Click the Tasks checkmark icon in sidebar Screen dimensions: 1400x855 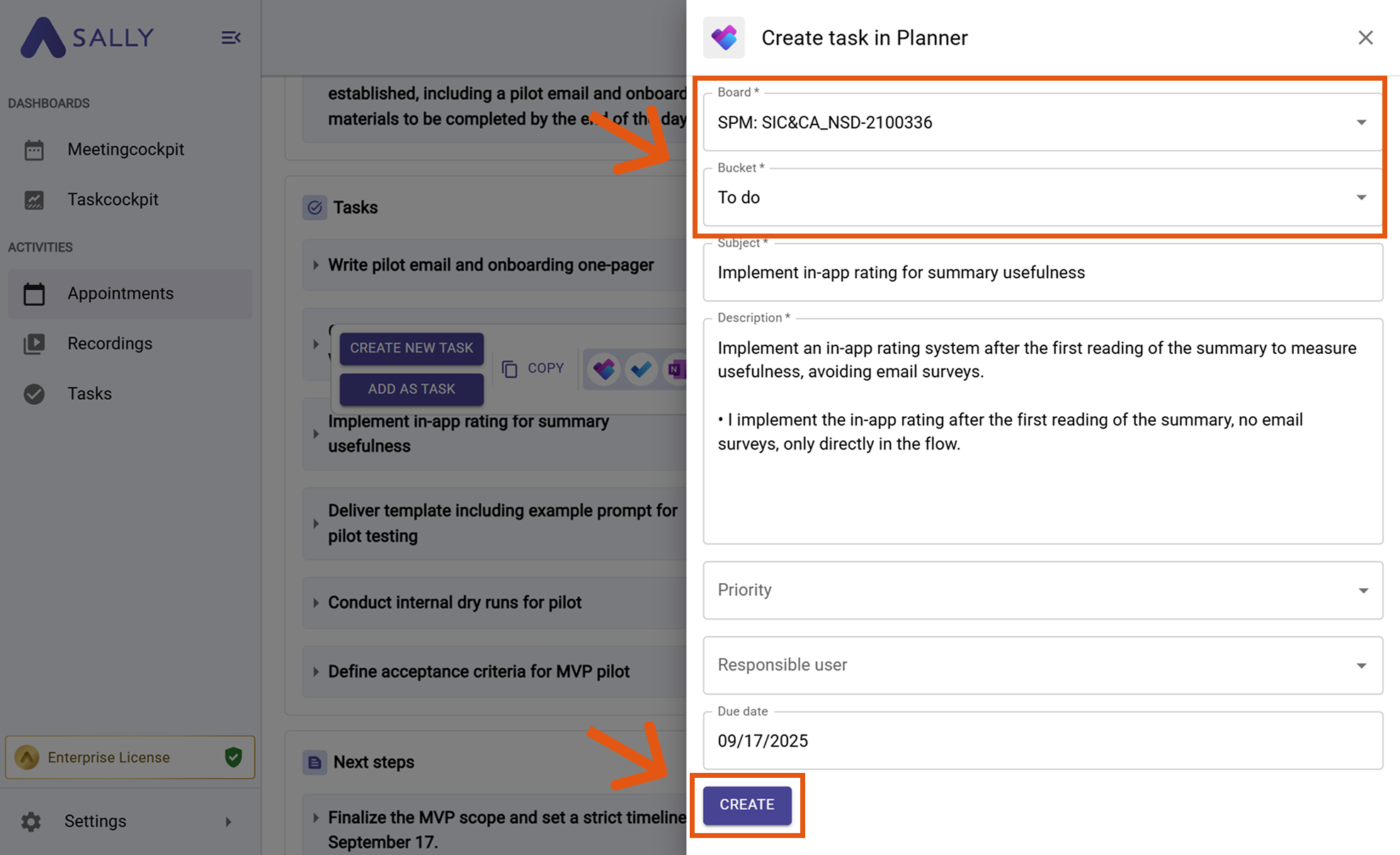point(34,394)
